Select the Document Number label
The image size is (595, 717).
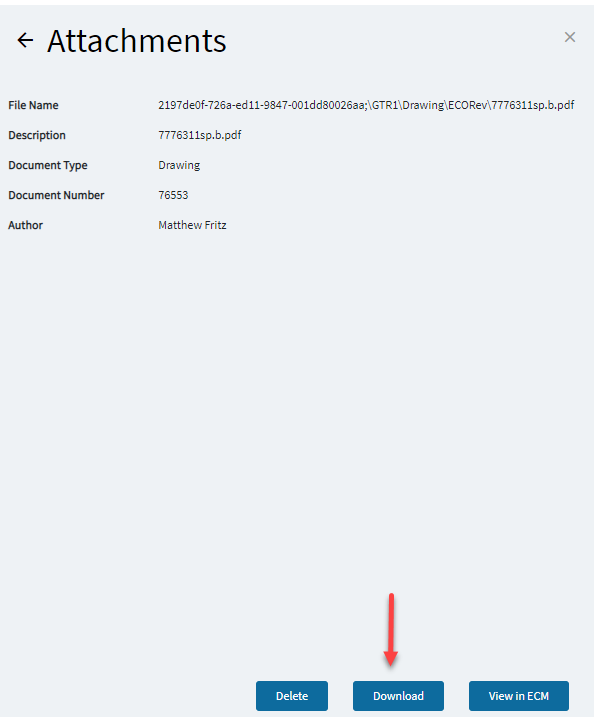[x=56, y=195]
